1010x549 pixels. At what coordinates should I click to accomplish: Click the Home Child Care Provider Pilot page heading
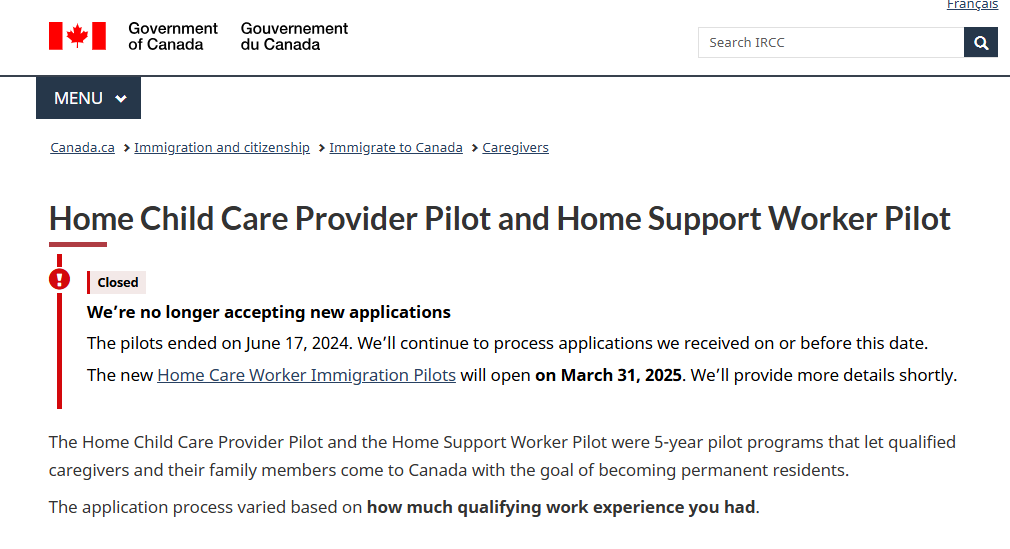(499, 219)
